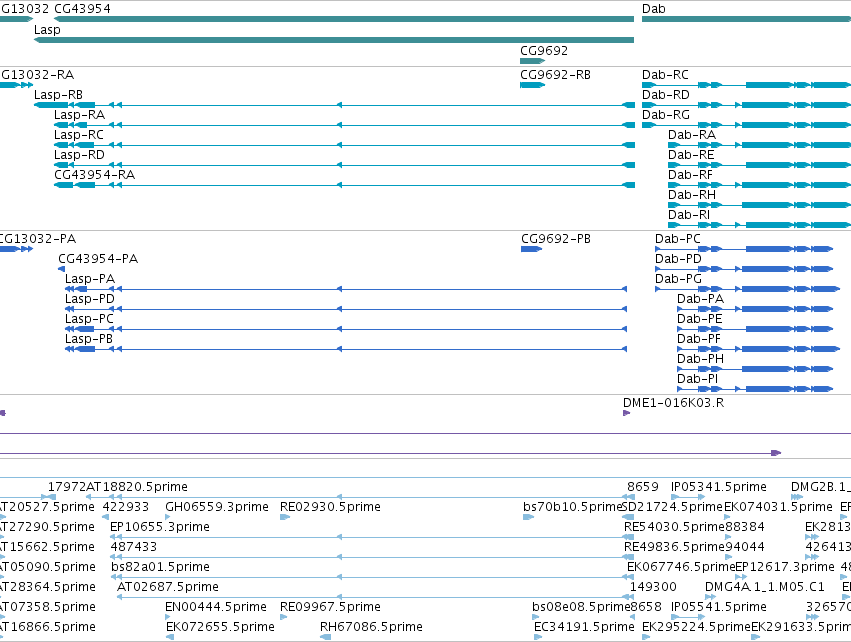Open the GH06559.3prime EST label
Viewport: 851px width, 642px height.
(x=217, y=507)
